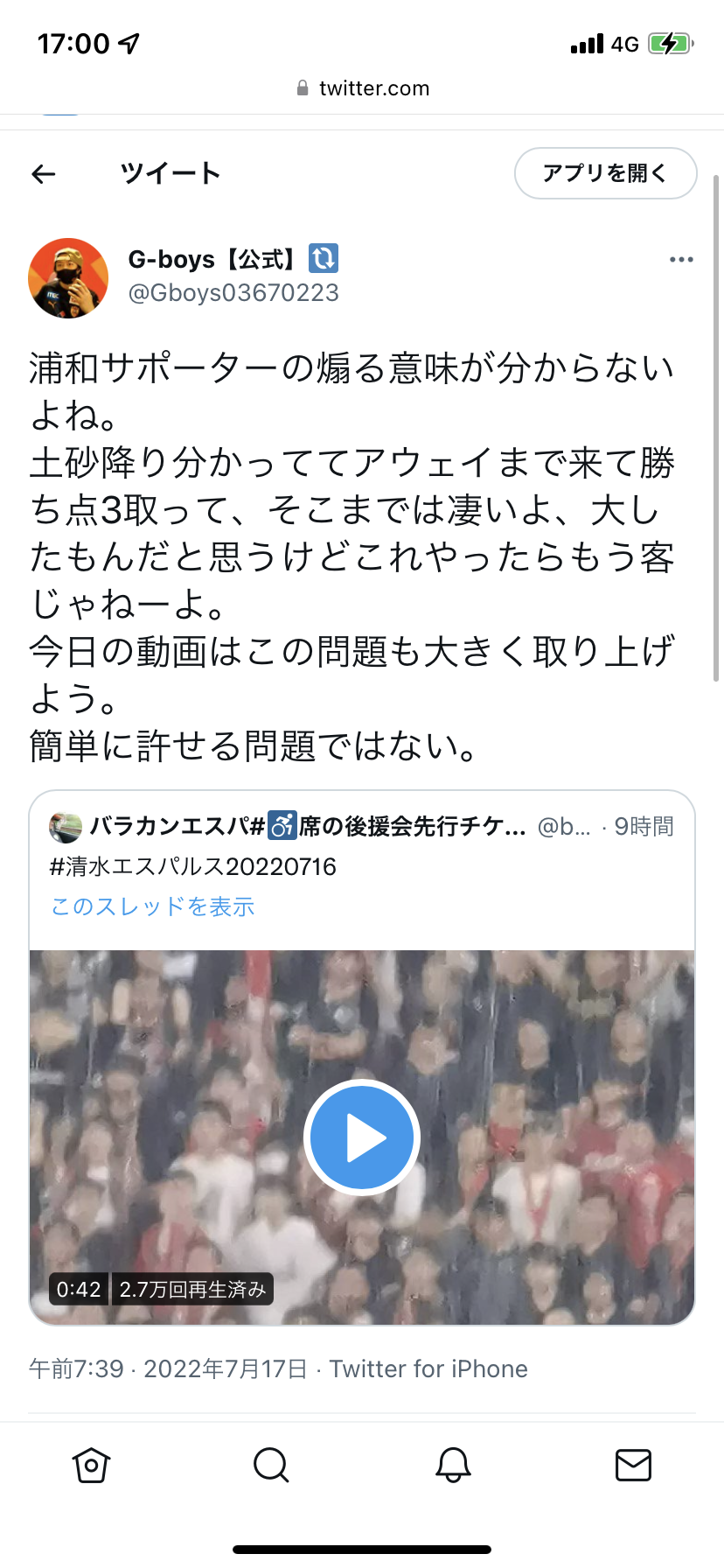Click the @Gboys03670223 handle

pyautogui.click(x=233, y=293)
